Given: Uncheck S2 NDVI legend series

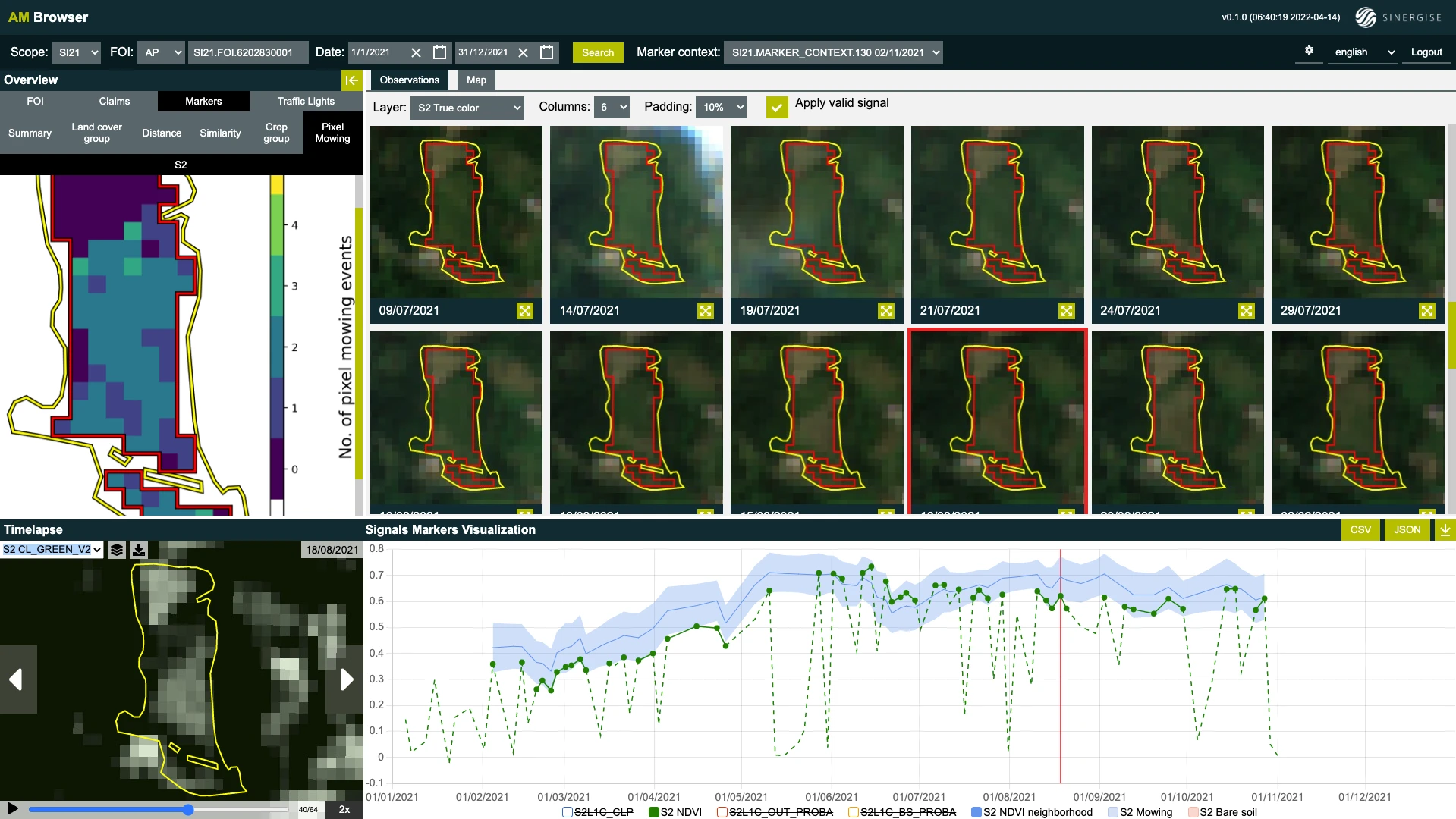Looking at the screenshot, I should click(x=653, y=812).
